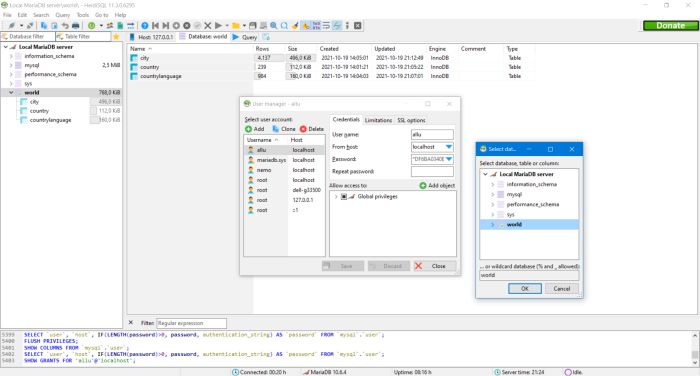Jump to first row toolbar icon
Viewport: 700px width, 376px height.
click(x=155, y=25)
